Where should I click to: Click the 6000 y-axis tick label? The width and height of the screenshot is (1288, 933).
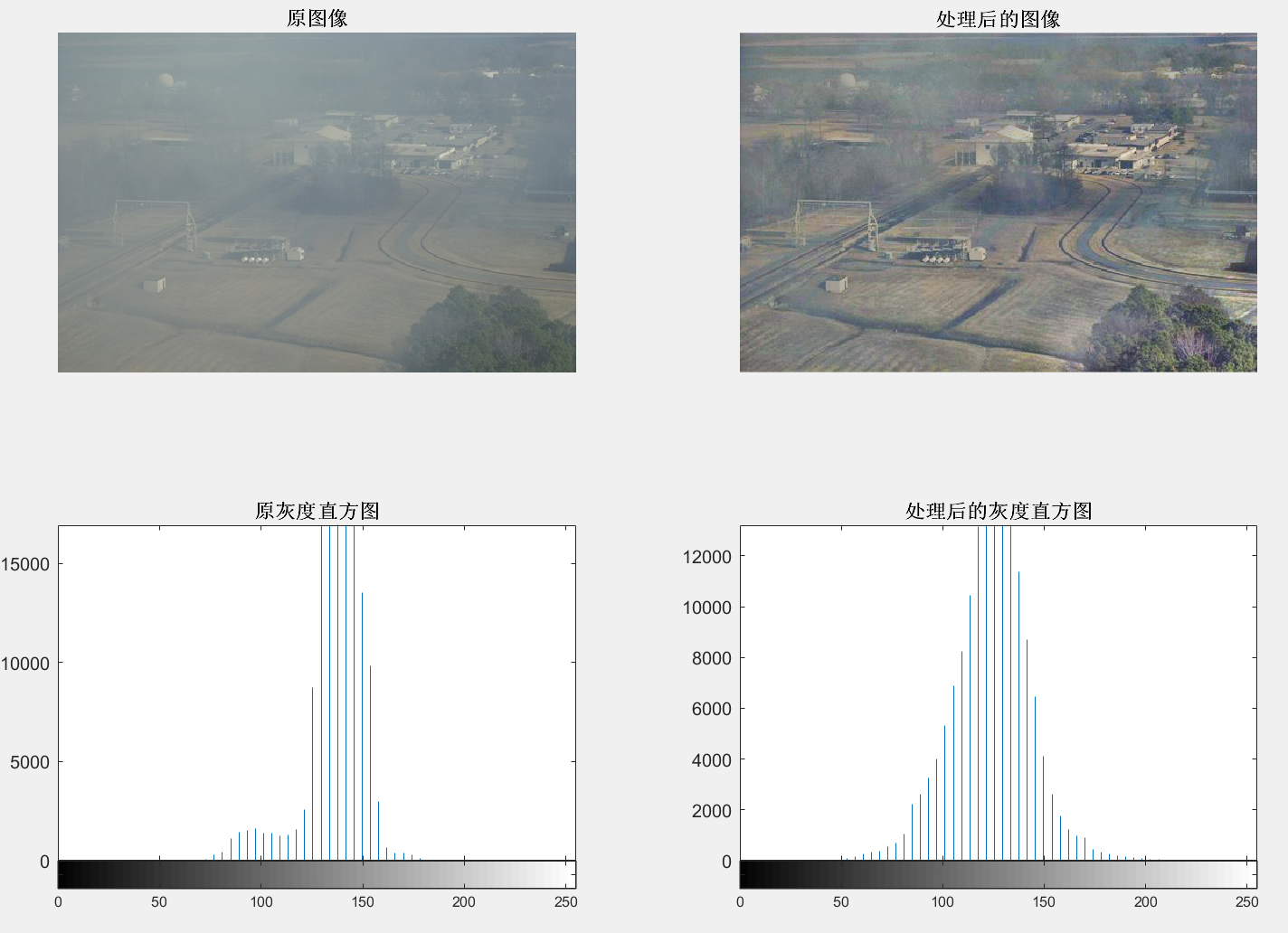click(712, 709)
